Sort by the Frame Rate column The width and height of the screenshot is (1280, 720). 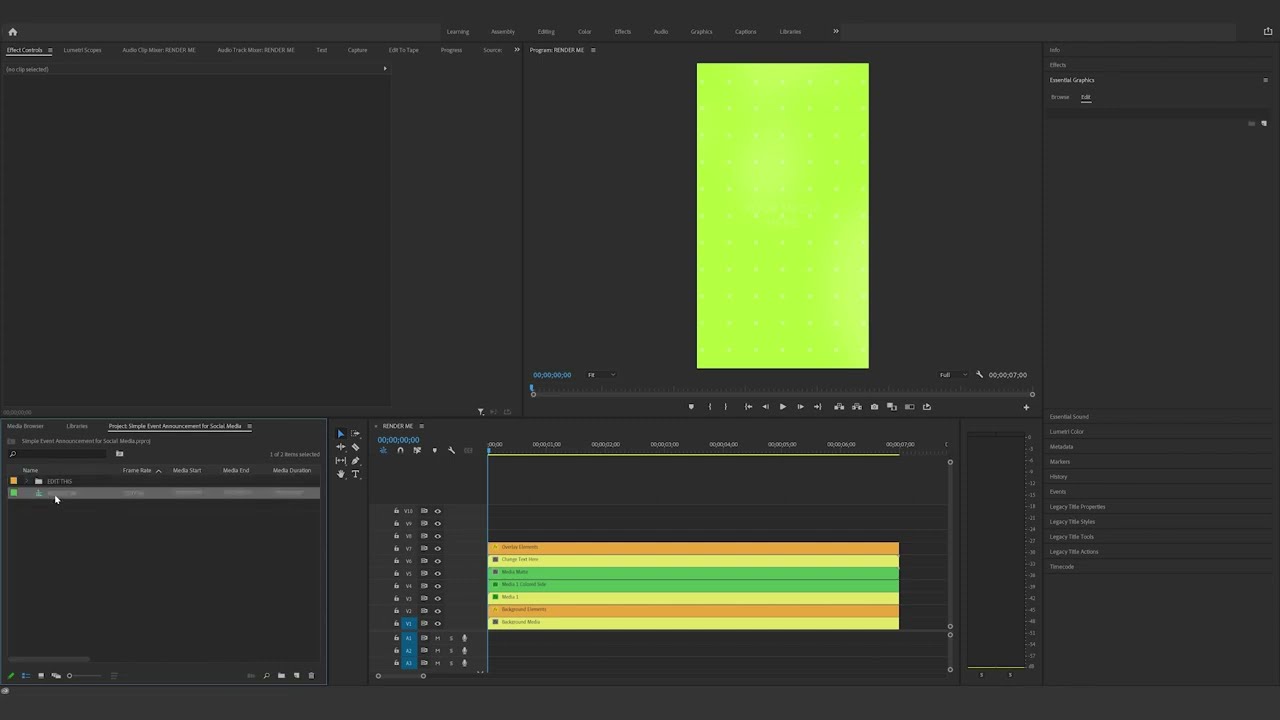[137, 470]
